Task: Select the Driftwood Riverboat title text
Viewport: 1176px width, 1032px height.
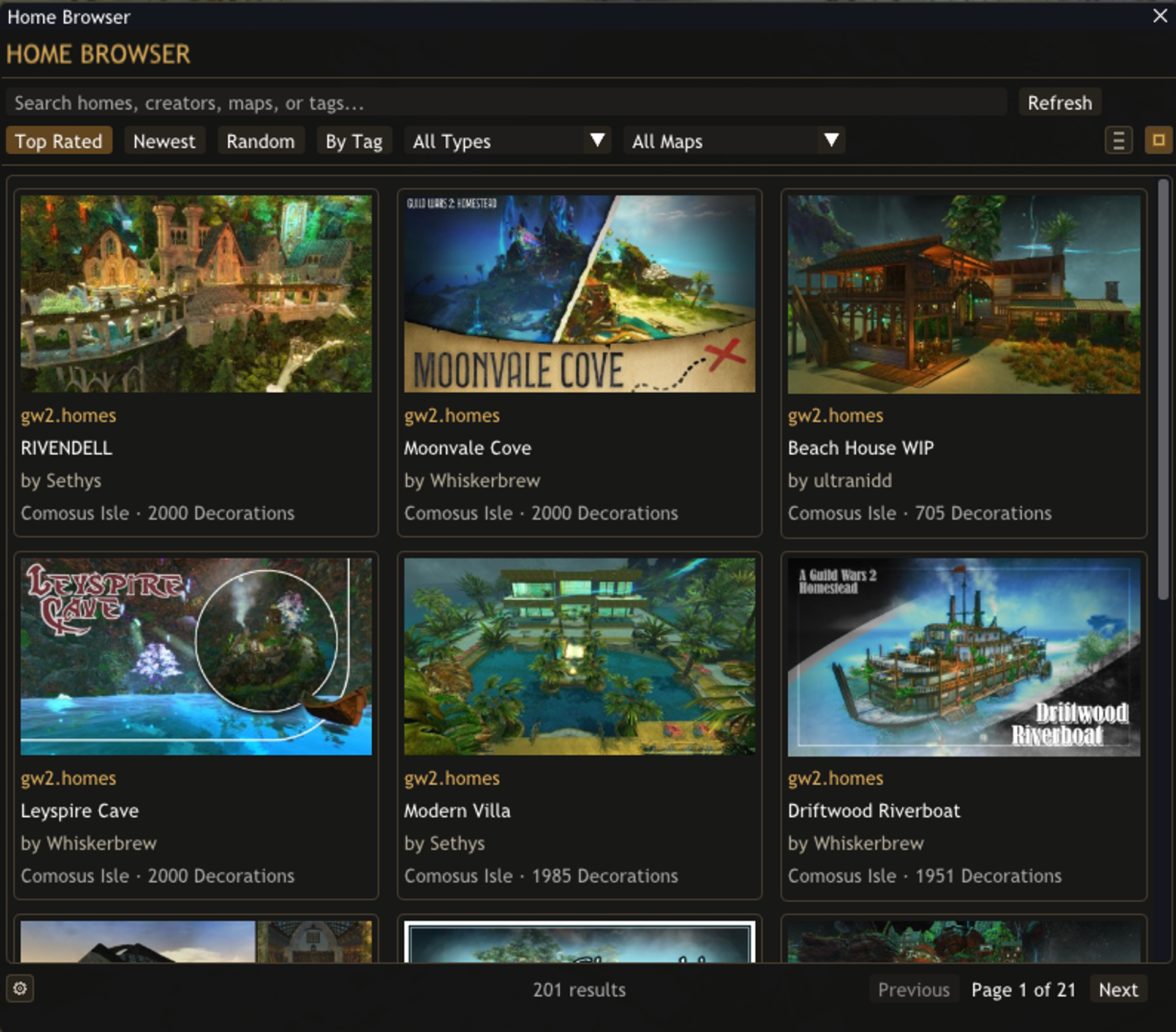Action: pyautogui.click(x=874, y=811)
